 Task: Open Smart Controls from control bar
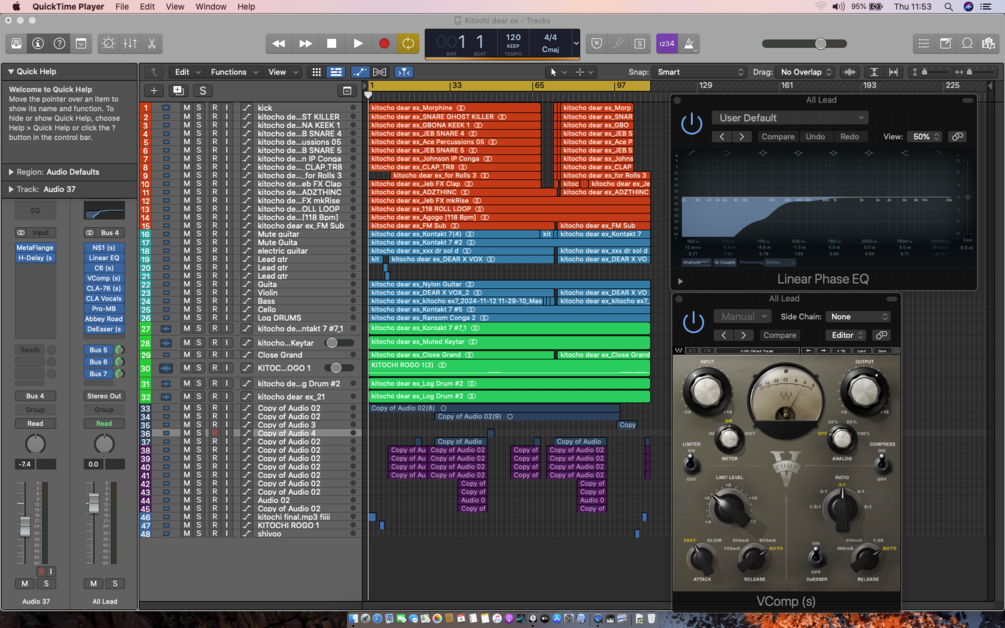pyautogui.click(x=108, y=44)
